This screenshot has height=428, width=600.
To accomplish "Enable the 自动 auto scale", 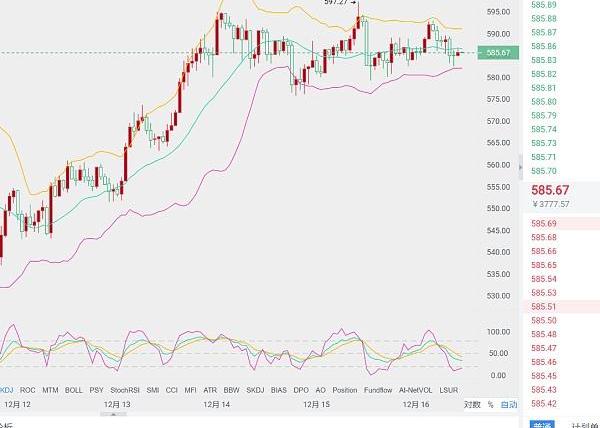I will [x=509, y=404].
